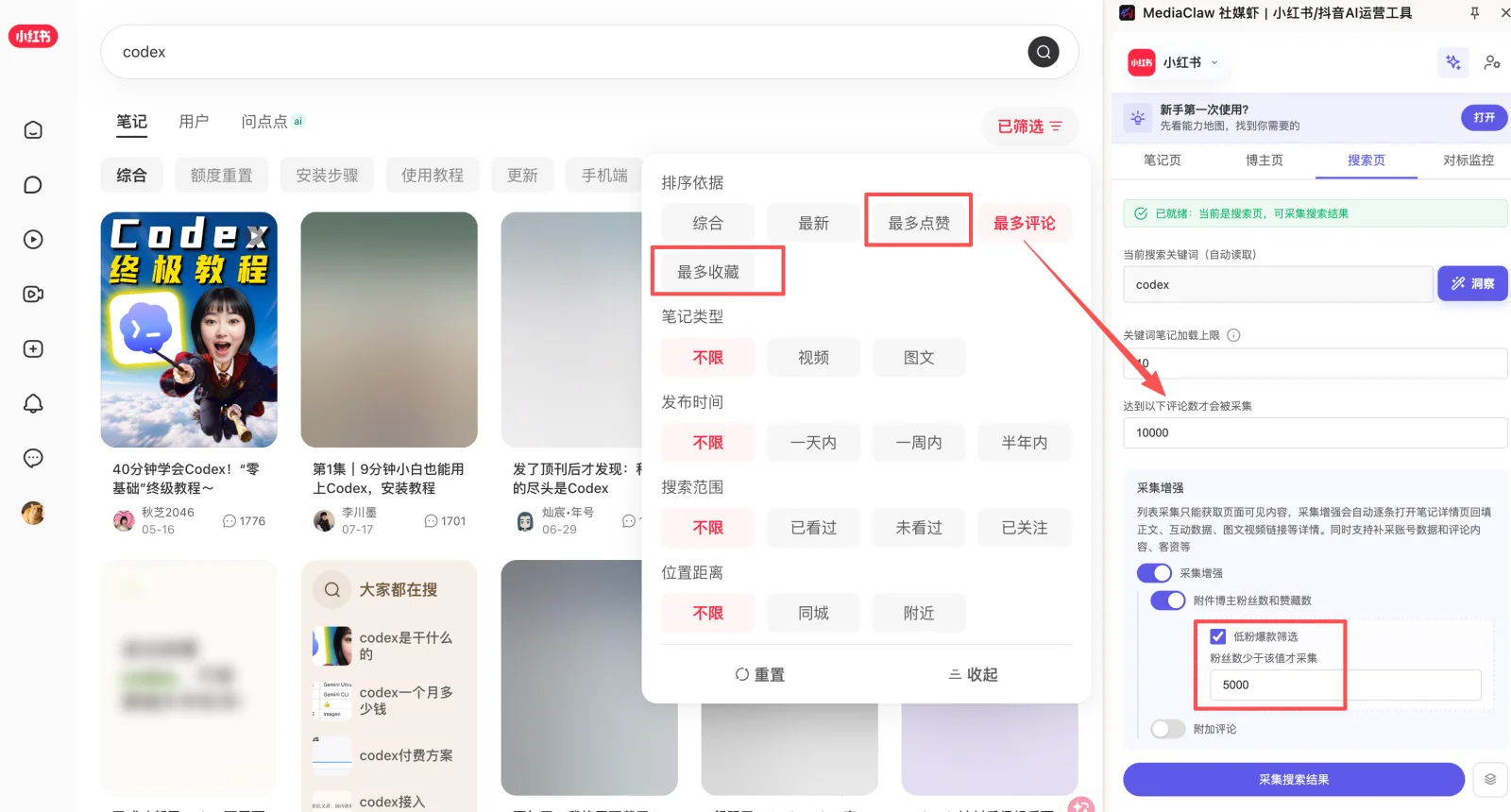Screen dimensions: 1511x812
Task: Open the chat bubble icon in sidebar
Action: click(33, 185)
